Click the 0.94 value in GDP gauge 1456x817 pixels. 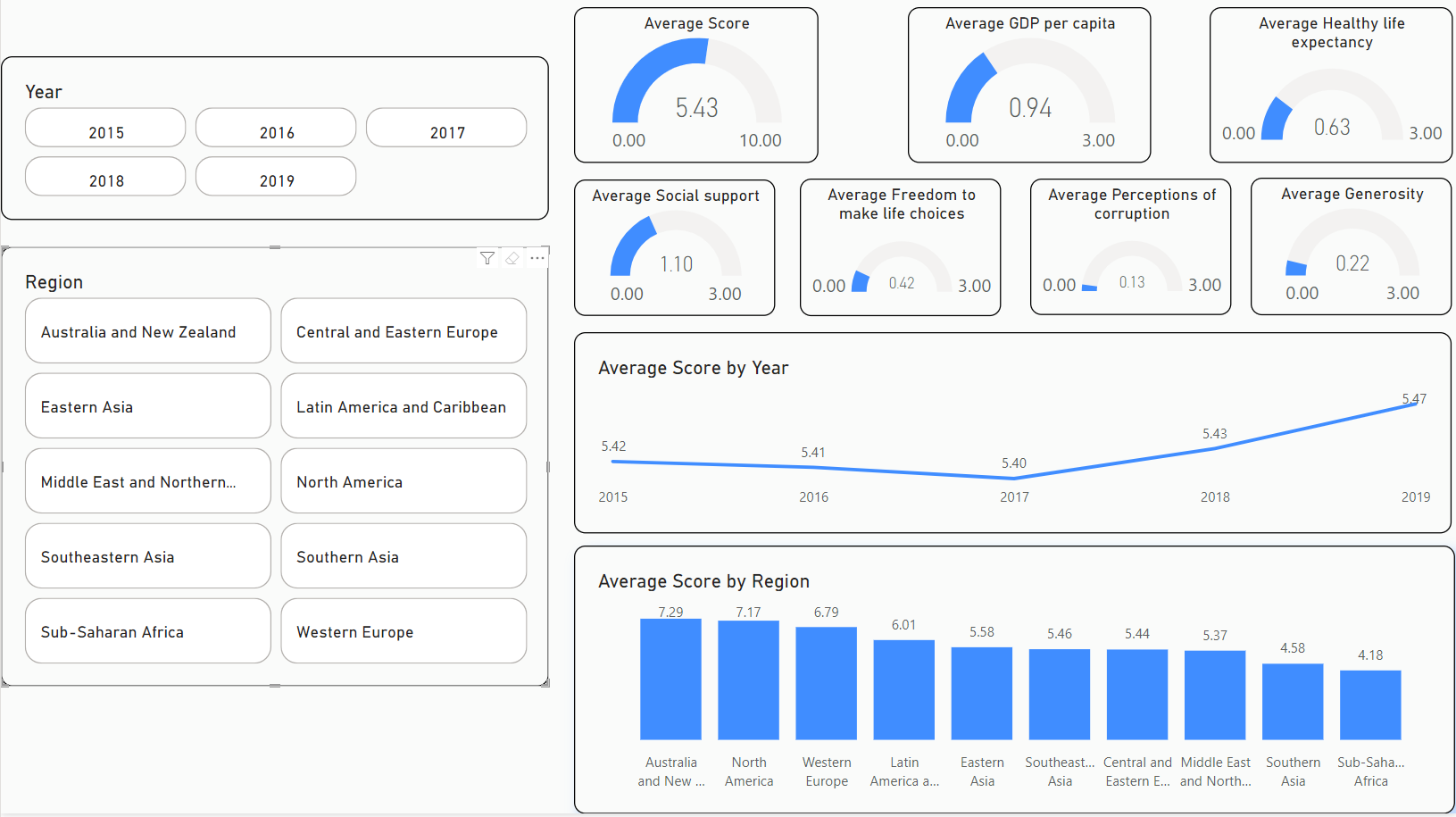1030,108
